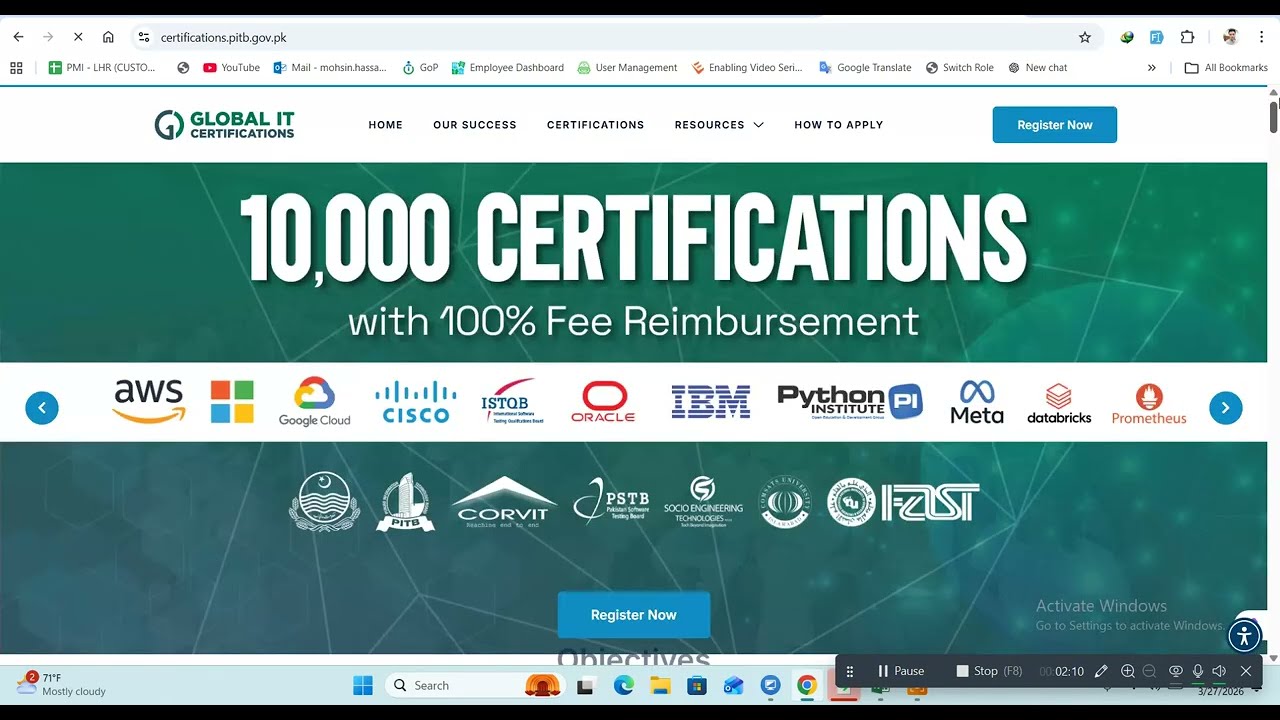
Task: Open the Chrome profile avatar
Action: point(1231,37)
